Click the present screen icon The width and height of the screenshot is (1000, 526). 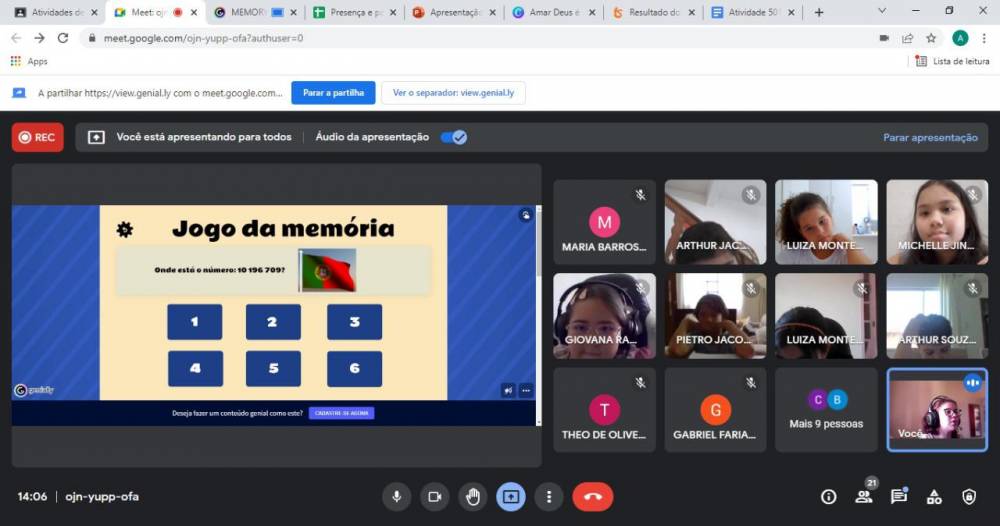click(x=511, y=496)
